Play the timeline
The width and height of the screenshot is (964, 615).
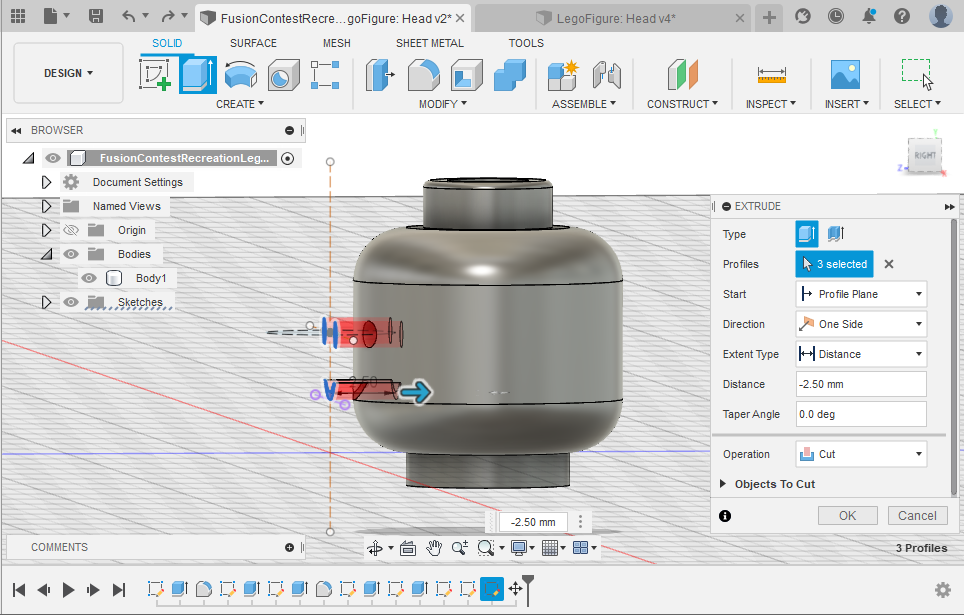[x=68, y=590]
